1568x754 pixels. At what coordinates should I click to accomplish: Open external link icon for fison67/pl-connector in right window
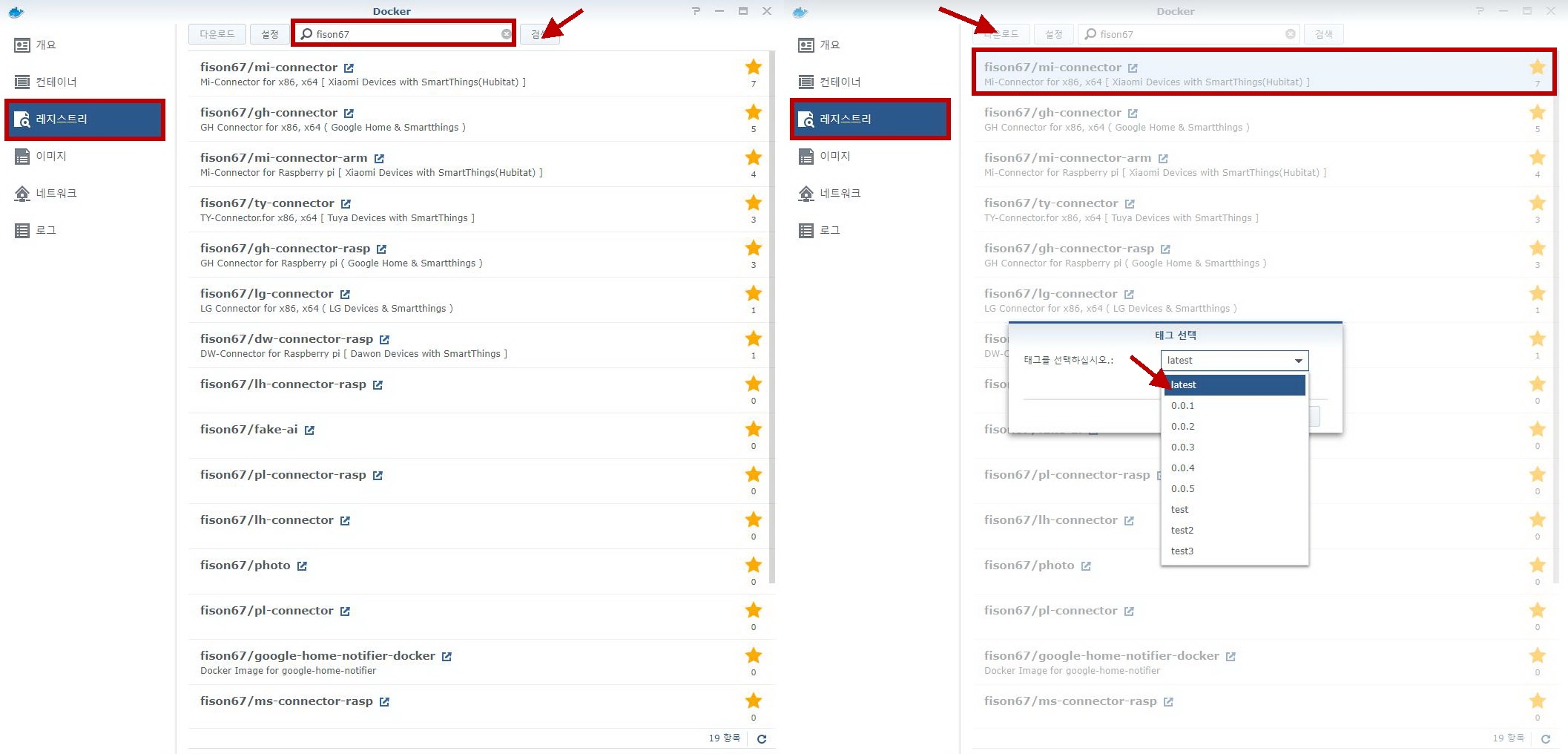[1129, 612]
